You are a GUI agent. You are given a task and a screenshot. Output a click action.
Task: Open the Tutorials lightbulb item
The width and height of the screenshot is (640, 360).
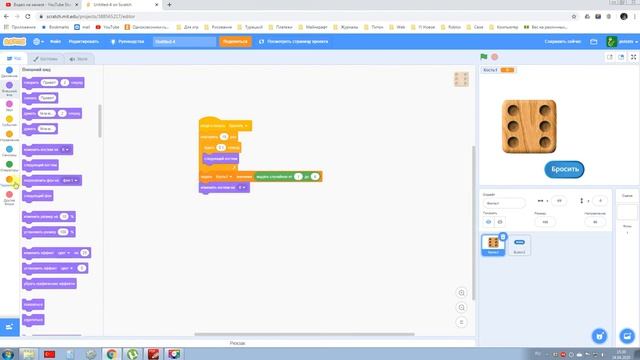click(x=128, y=42)
